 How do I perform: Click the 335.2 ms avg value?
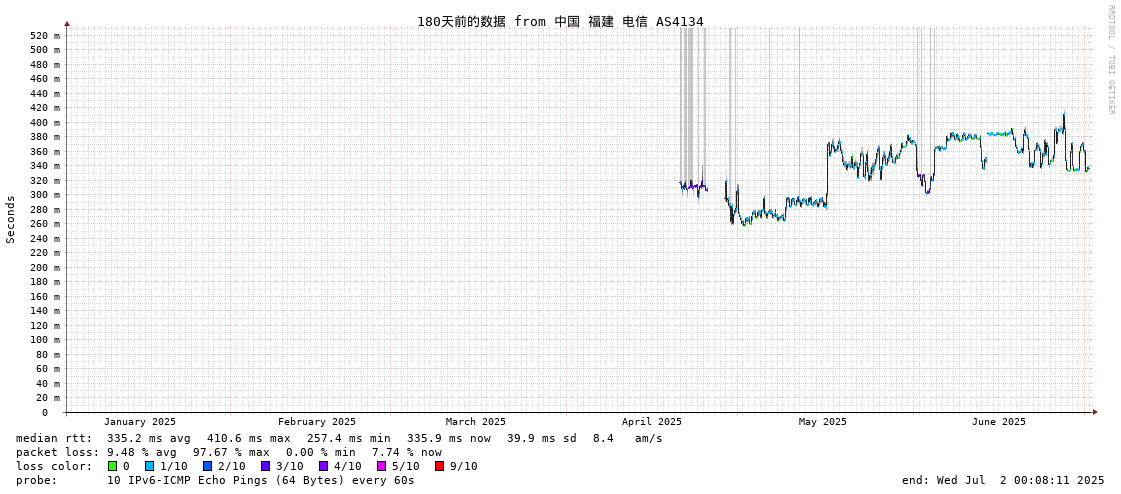(x=149, y=438)
